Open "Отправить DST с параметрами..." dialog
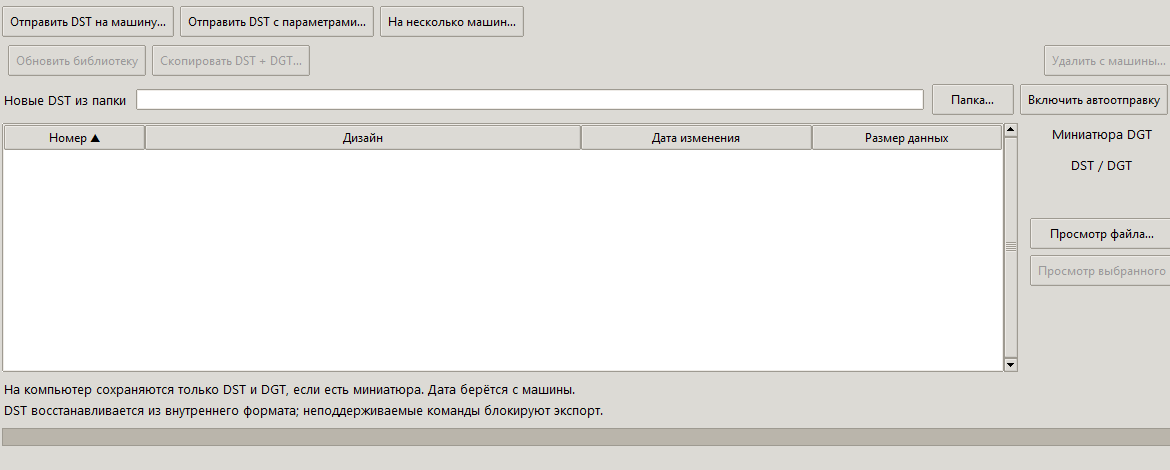 tap(277, 22)
